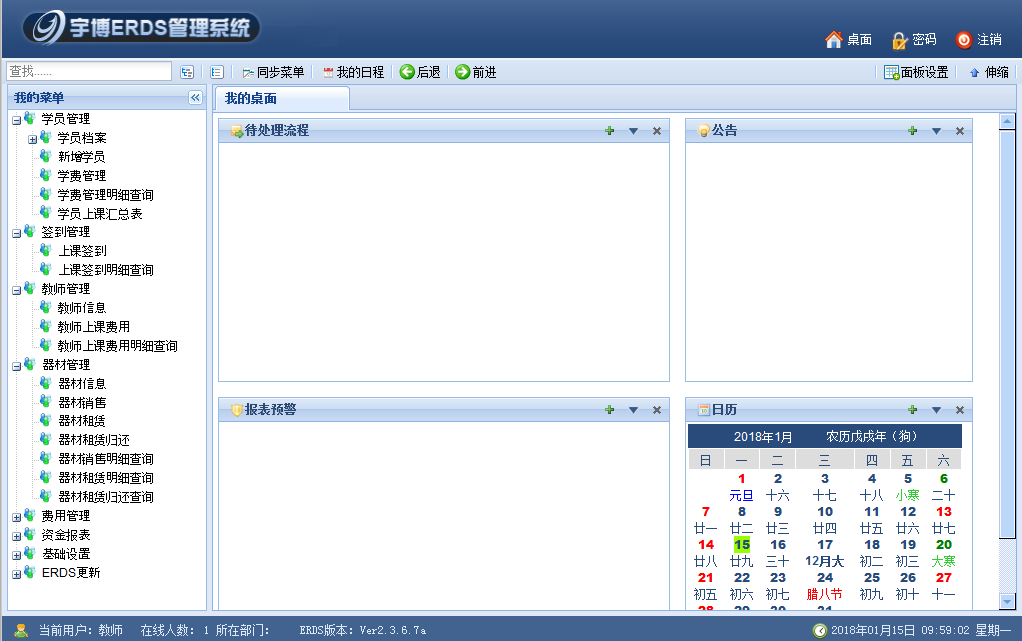Click the green 前进 forward arrow
The width and height of the screenshot is (1022, 641).
pos(463,72)
